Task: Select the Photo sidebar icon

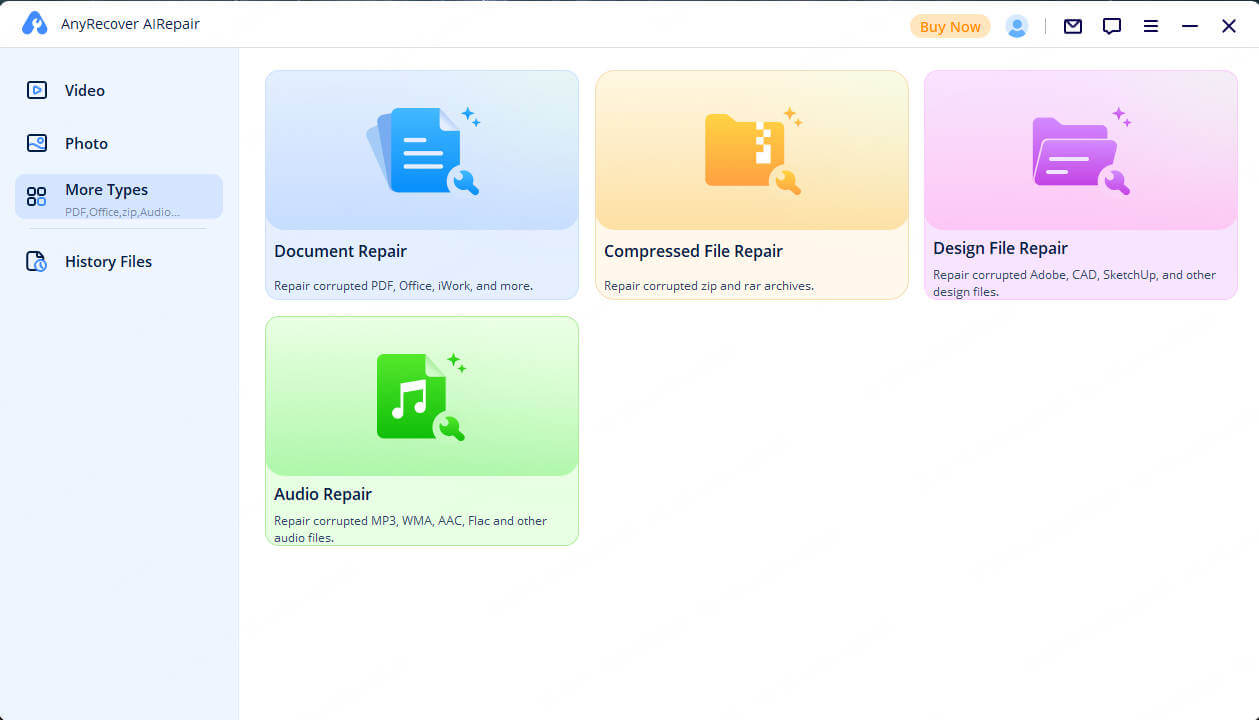Action: pyautogui.click(x=38, y=143)
